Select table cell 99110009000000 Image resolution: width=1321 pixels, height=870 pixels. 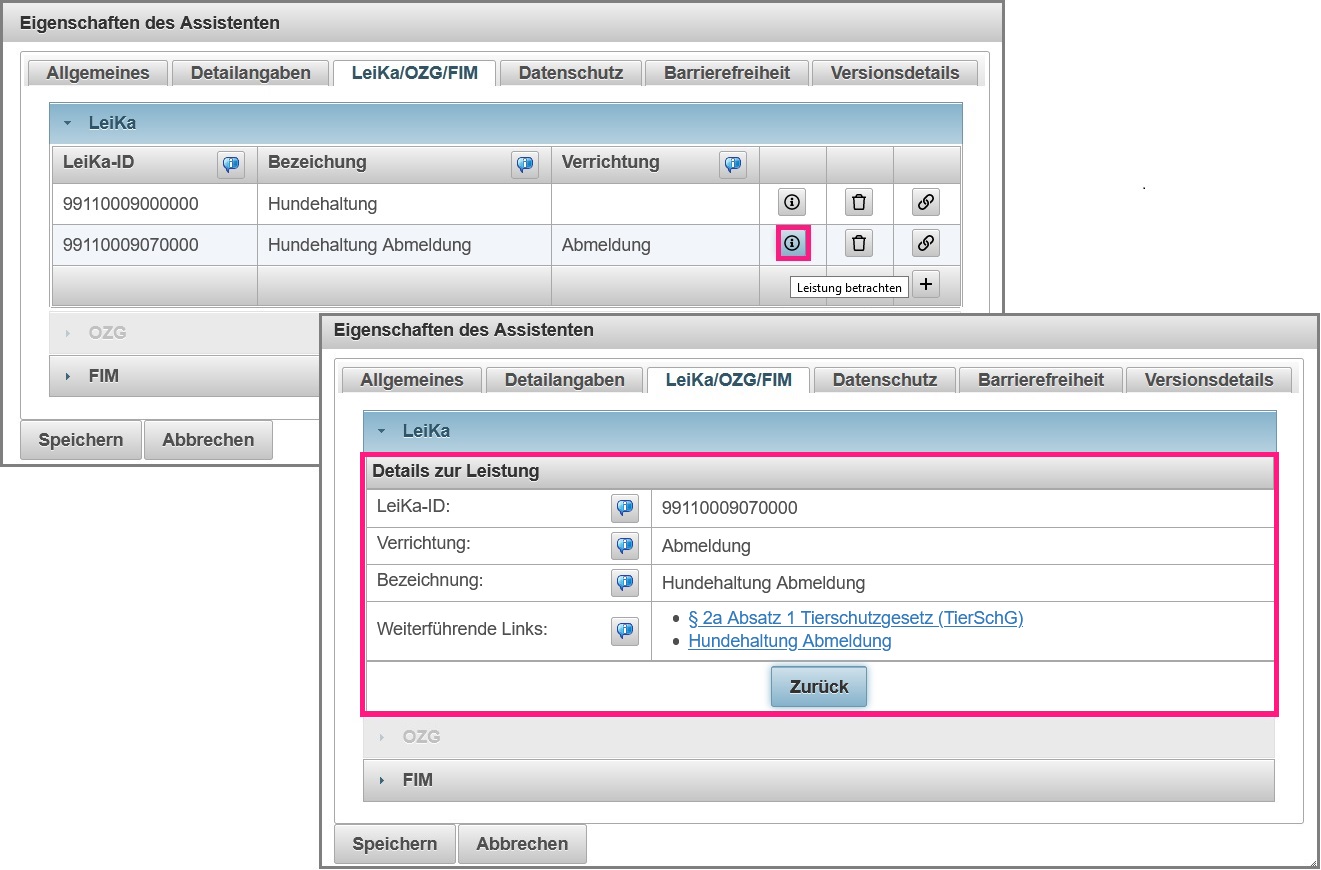click(x=155, y=204)
